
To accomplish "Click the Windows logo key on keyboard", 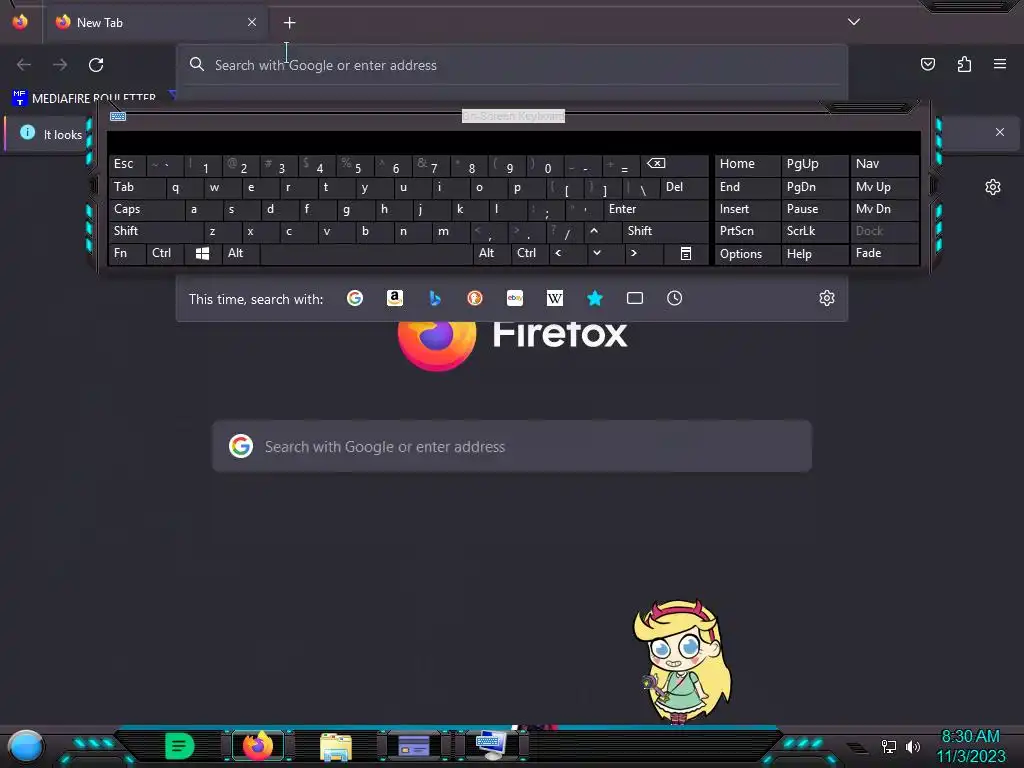I will pos(202,253).
